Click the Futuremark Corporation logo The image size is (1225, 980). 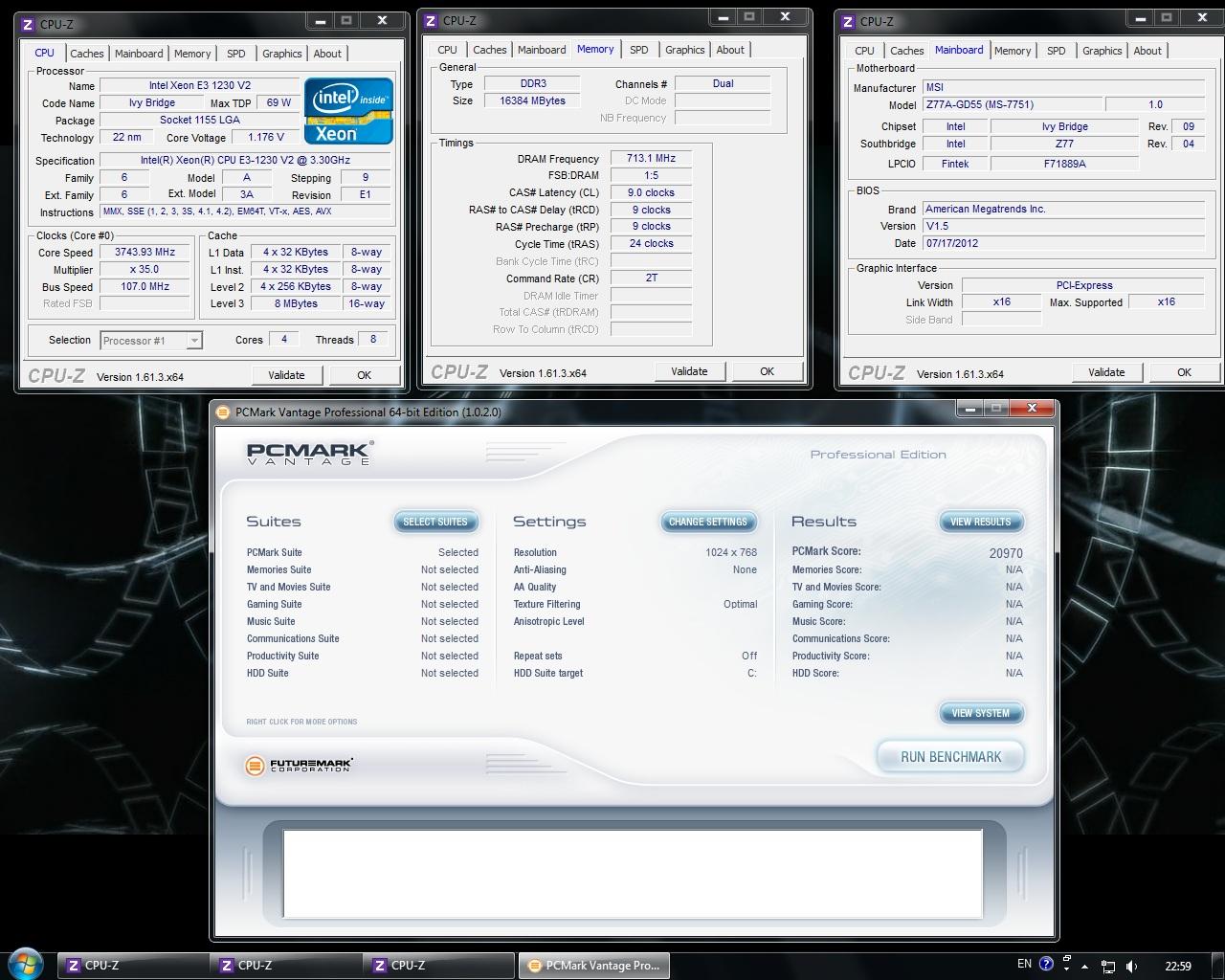[299, 765]
